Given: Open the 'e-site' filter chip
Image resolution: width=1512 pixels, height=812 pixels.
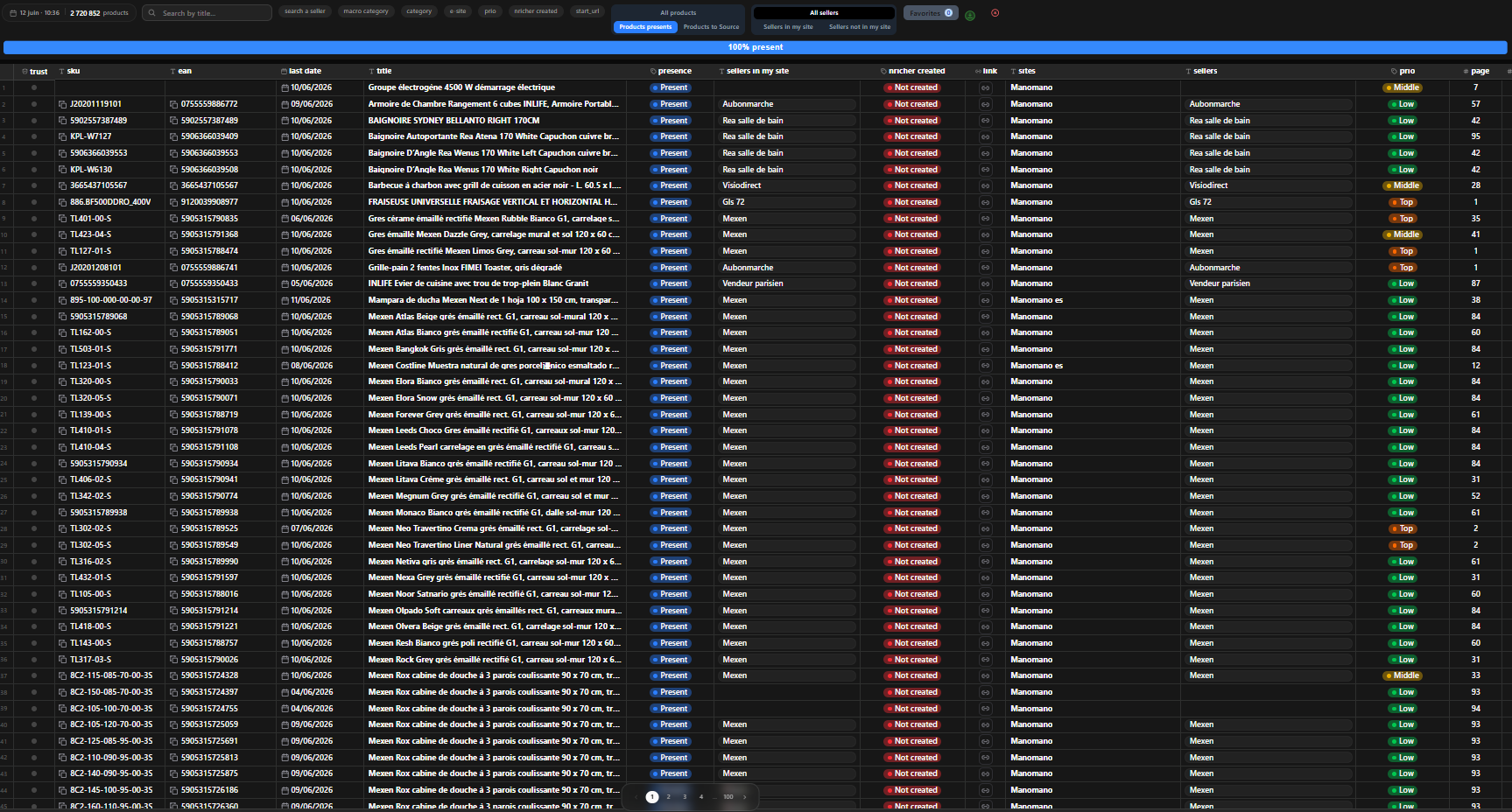Looking at the screenshot, I should pyautogui.click(x=458, y=11).
